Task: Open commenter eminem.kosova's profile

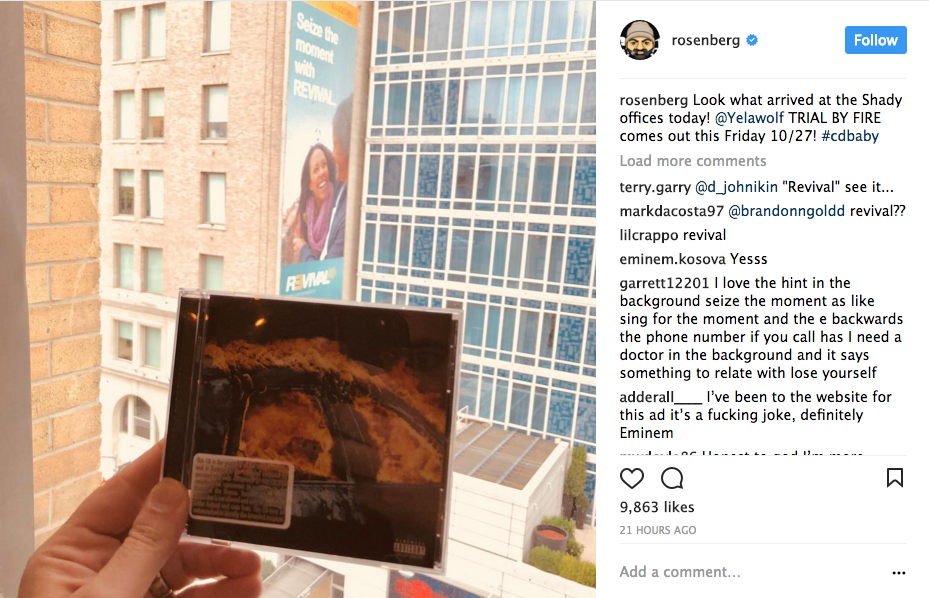Action: 672,259
